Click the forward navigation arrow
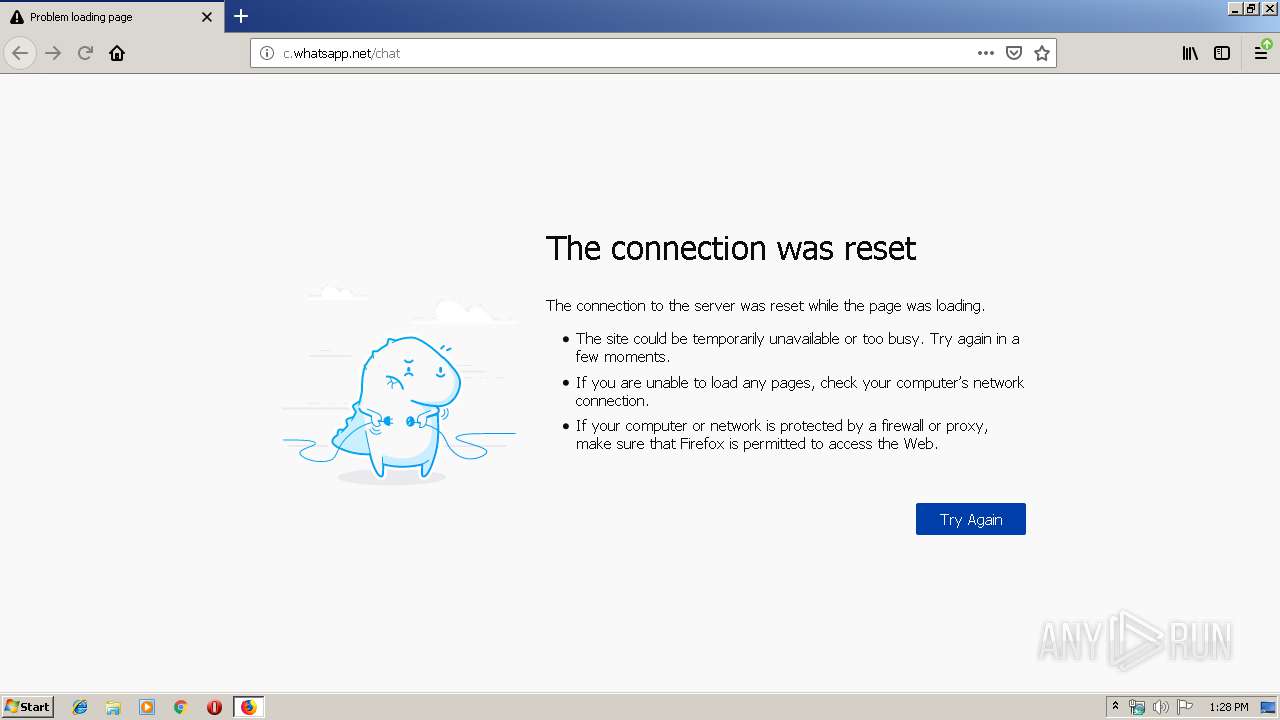The image size is (1280, 720). coord(53,53)
